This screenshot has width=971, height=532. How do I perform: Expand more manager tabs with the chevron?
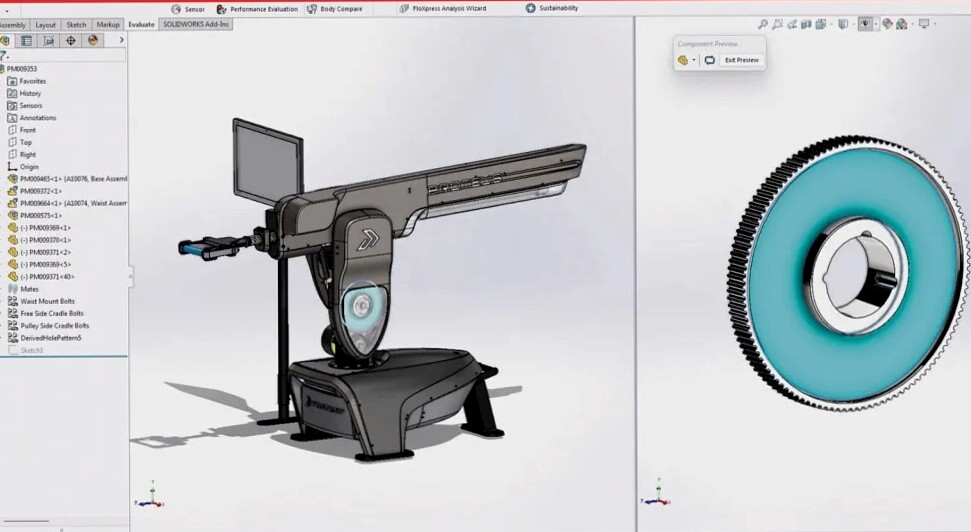coord(121,40)
